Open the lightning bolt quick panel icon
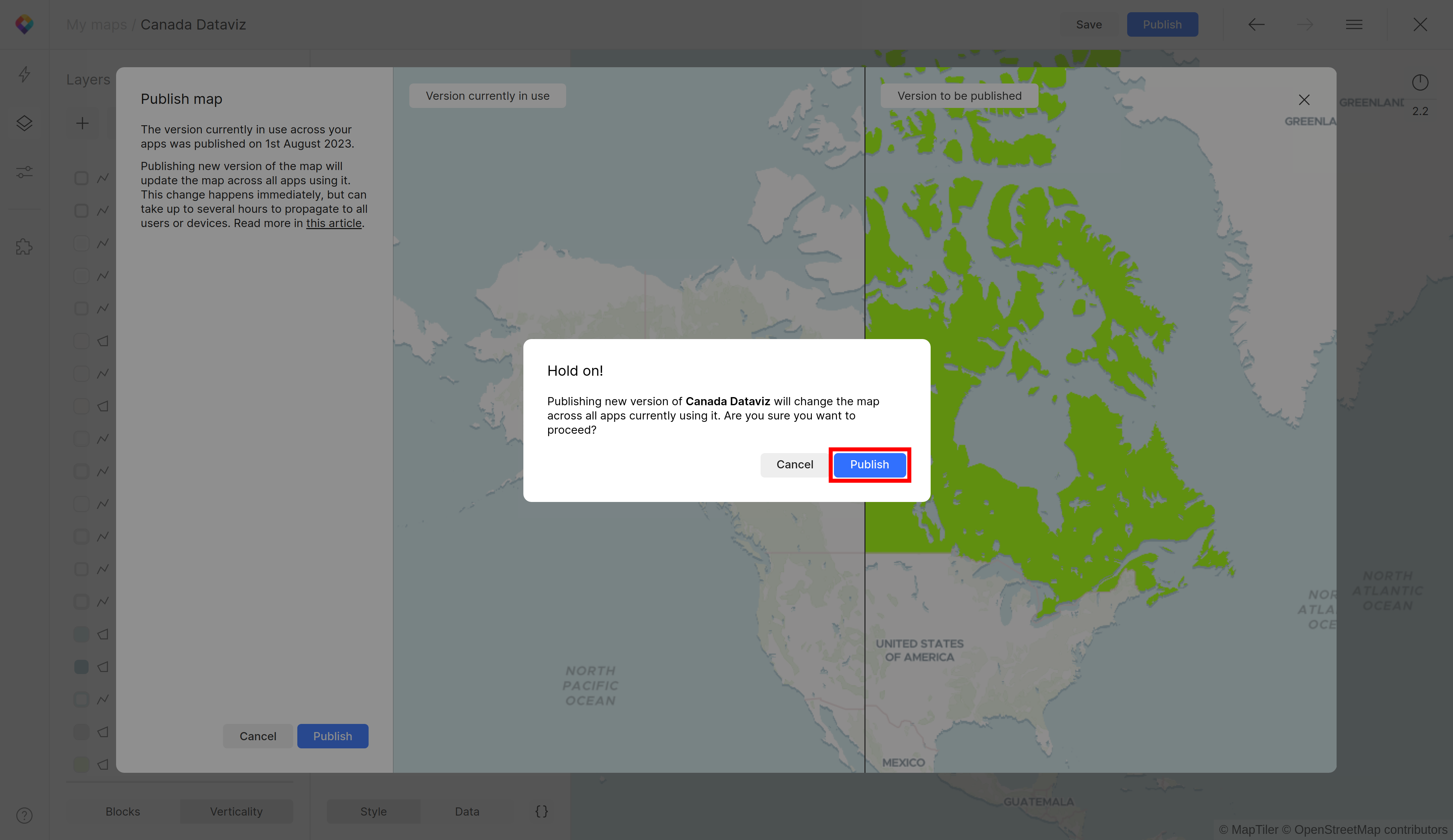Viewport: 1453px width, 840px height. (24, 74)
